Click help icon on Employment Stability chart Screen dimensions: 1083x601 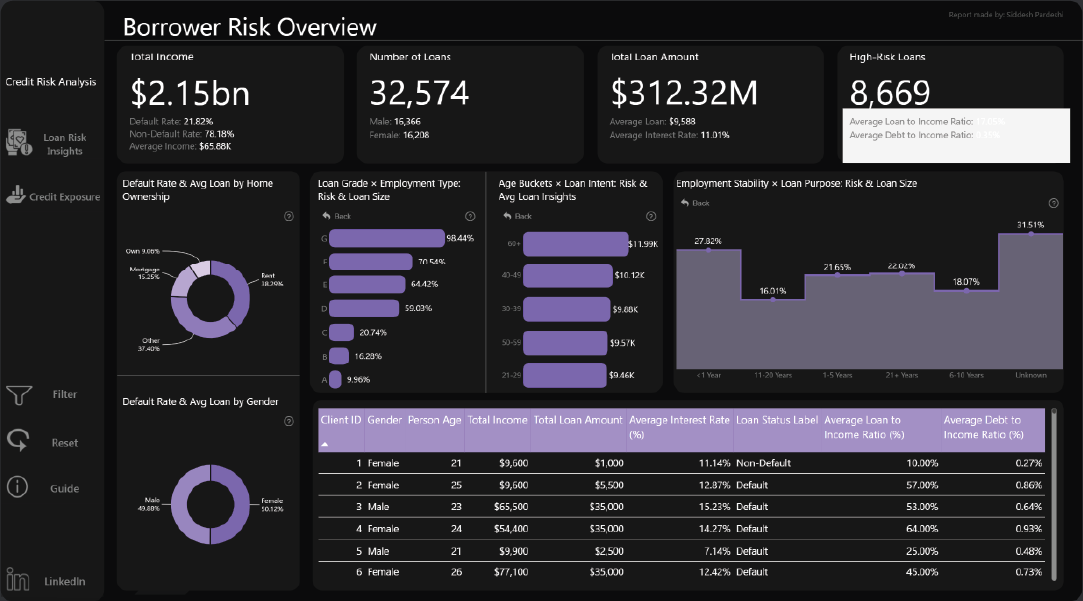point(1050,203)
